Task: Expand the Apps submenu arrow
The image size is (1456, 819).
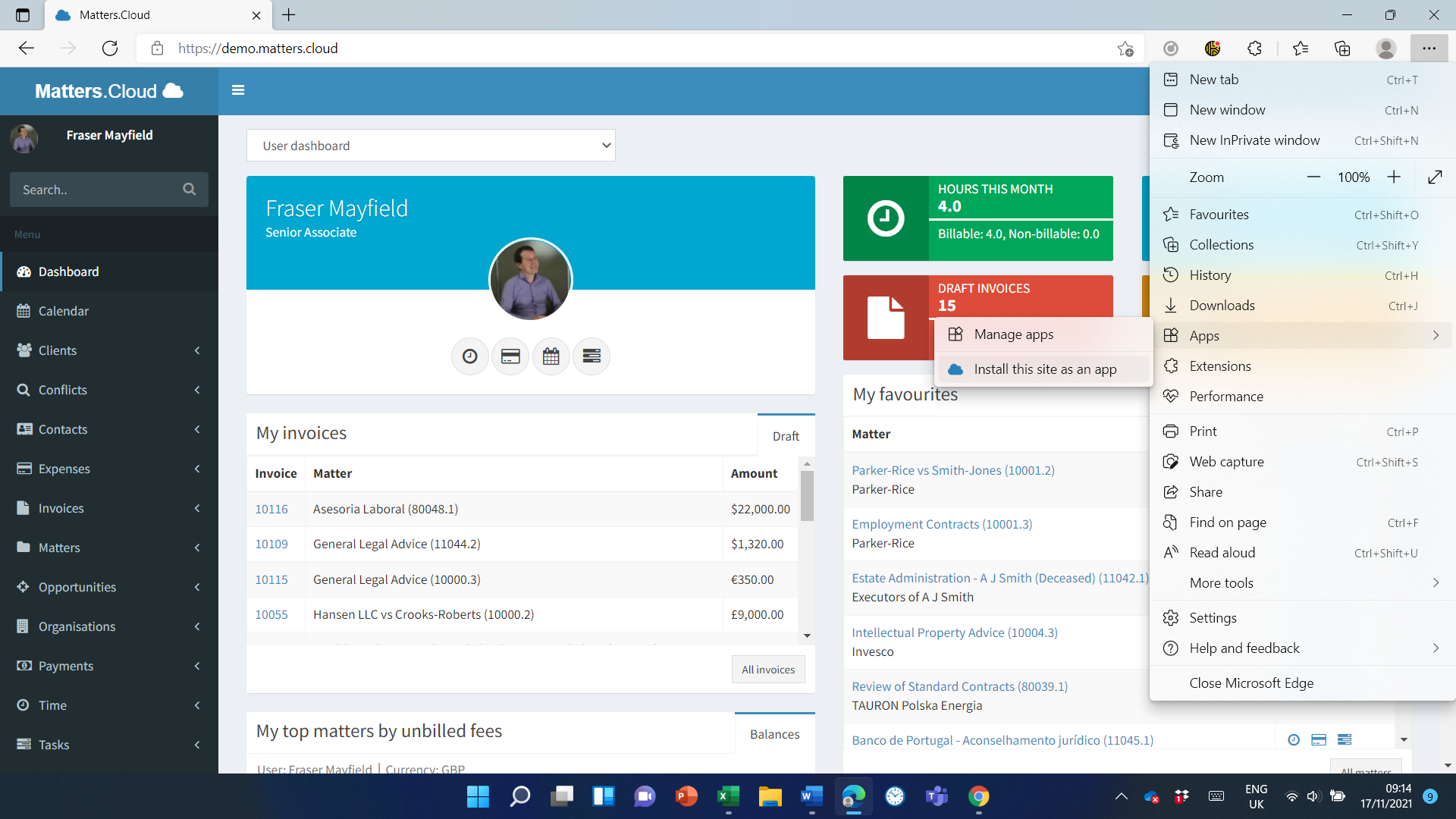Action: pyautogui.click(x=1436, y=335)
